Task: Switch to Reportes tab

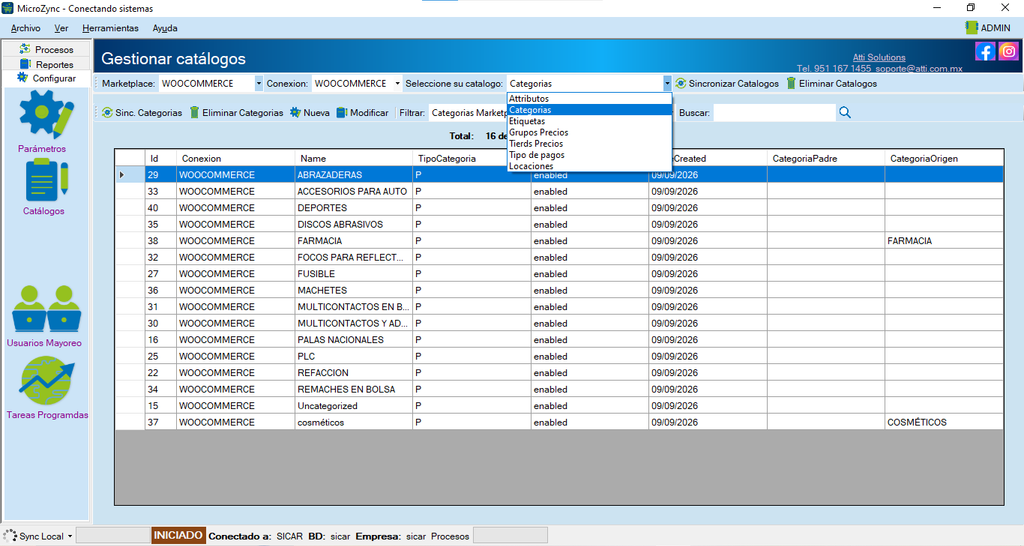Action: 46,64
